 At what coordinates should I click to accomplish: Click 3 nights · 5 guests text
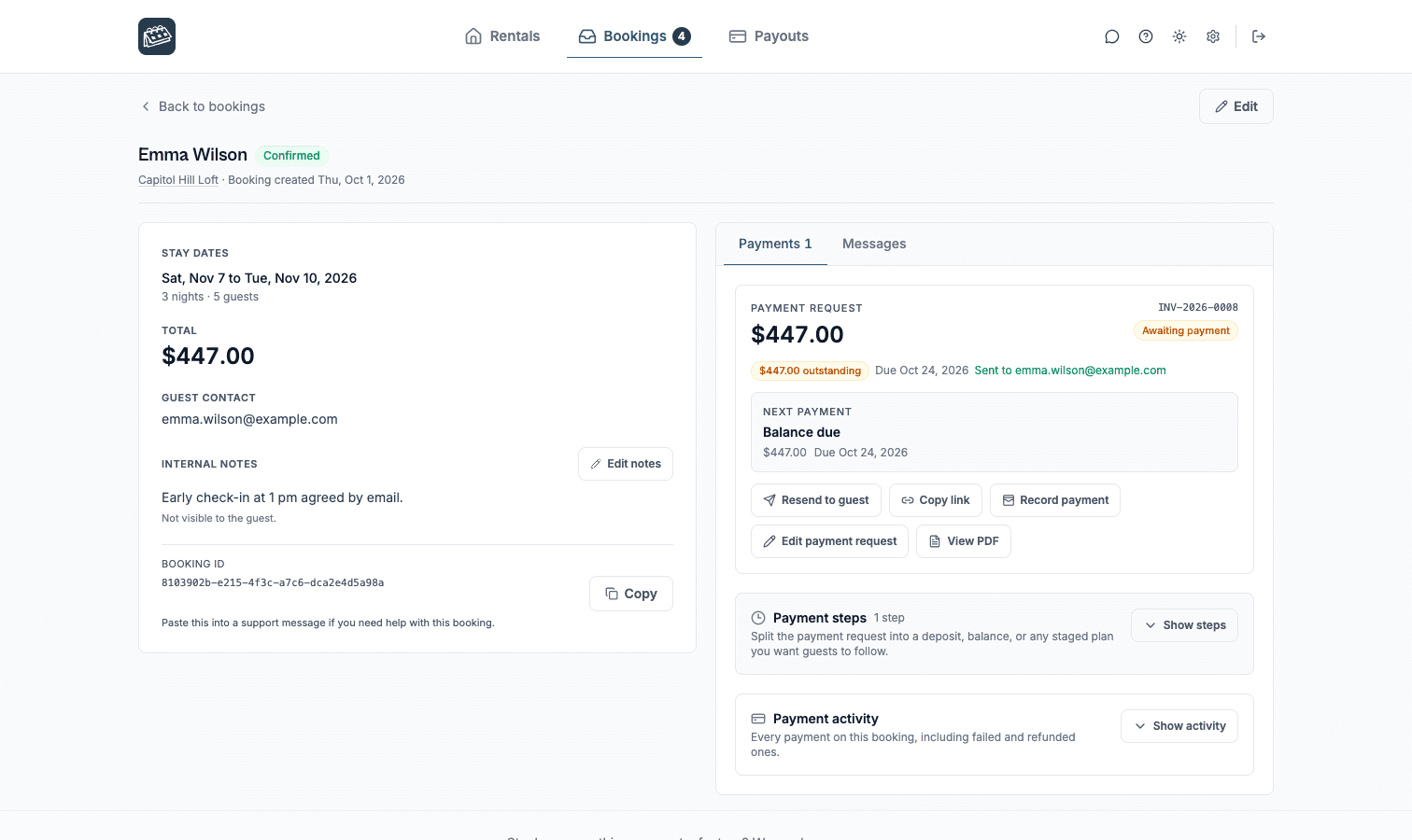tap(210, 297)
